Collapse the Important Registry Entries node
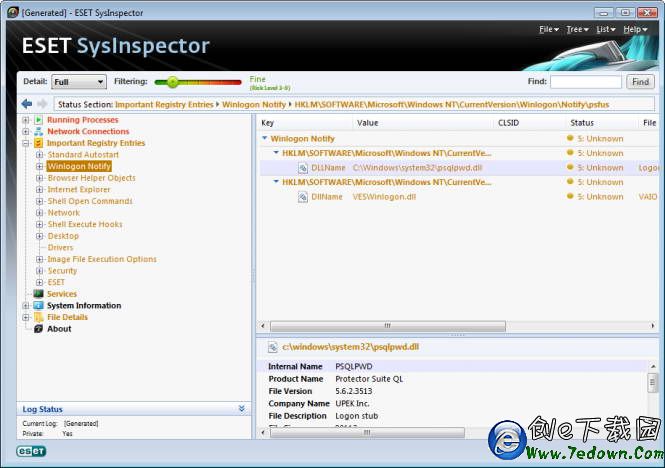Viewport: 665px width, 468px height. click(26, 143)
